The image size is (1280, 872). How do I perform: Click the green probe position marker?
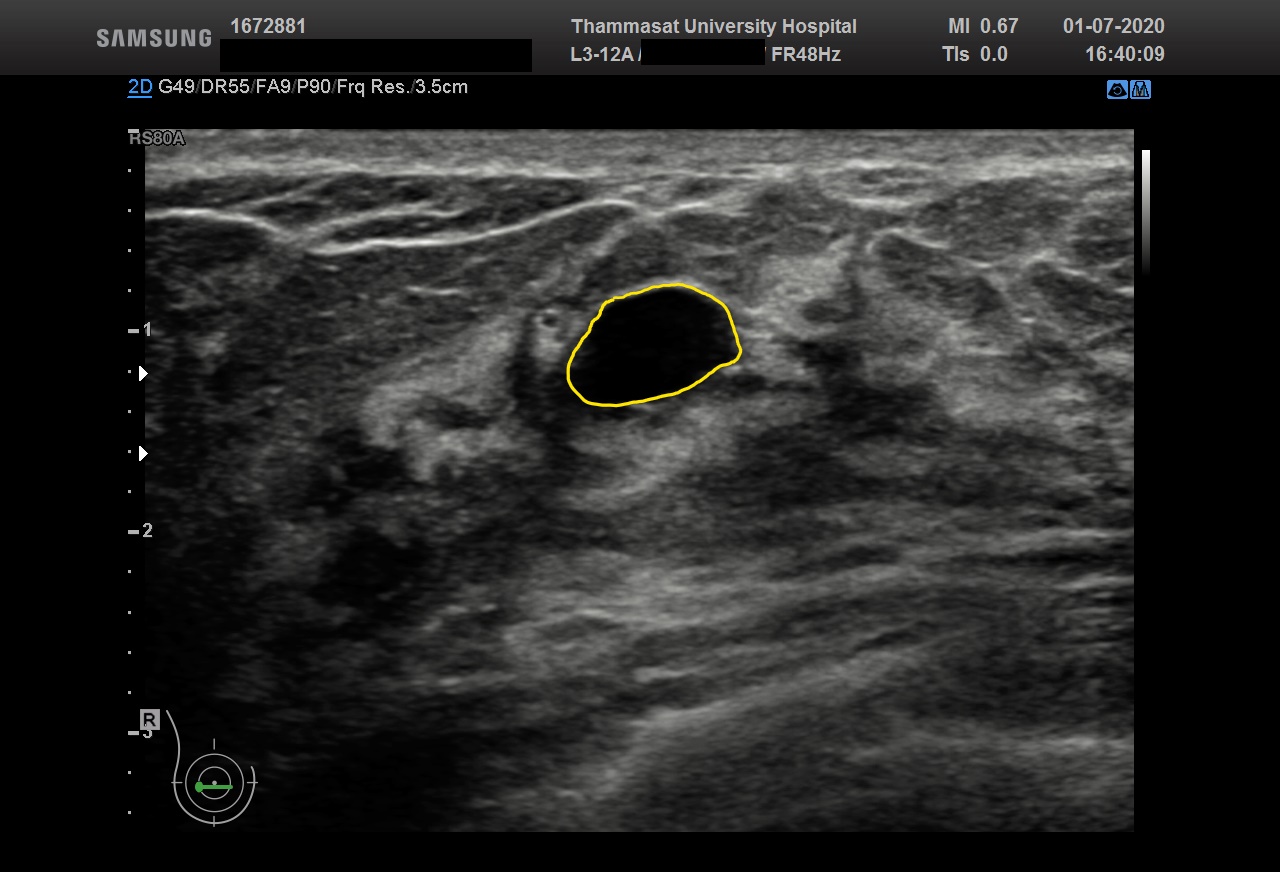tap(214, 787)
